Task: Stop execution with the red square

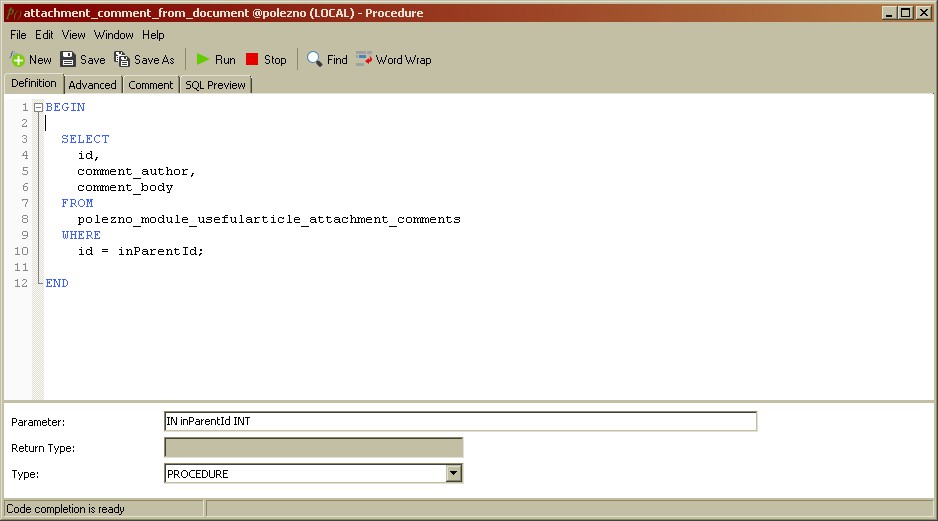Action: pyautogui.click(x=252, y=59)
